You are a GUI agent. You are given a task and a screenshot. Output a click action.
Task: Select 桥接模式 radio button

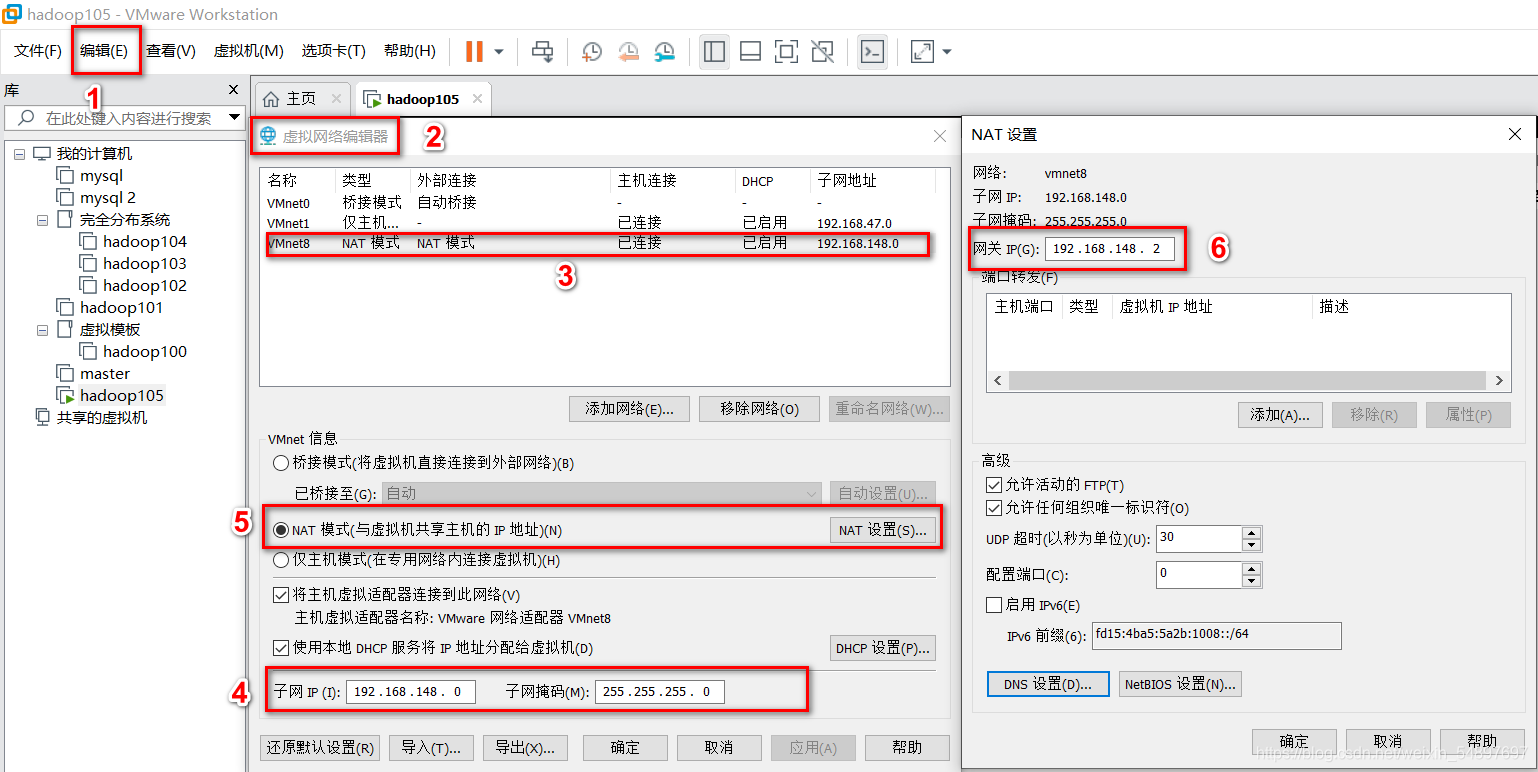pos(281,464)
